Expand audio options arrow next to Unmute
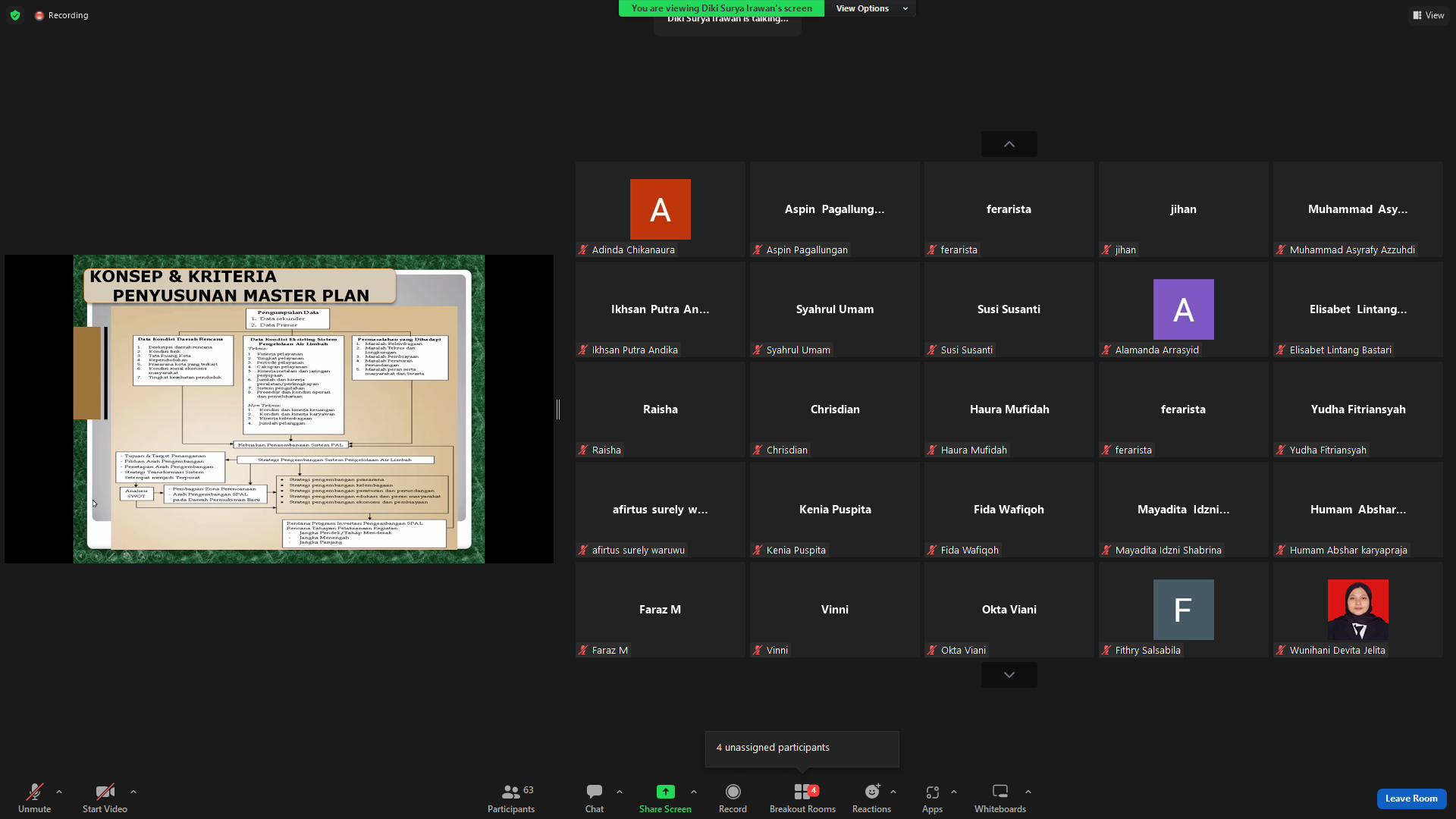The height and width of the screenshot is (819, 1456). 59,792
